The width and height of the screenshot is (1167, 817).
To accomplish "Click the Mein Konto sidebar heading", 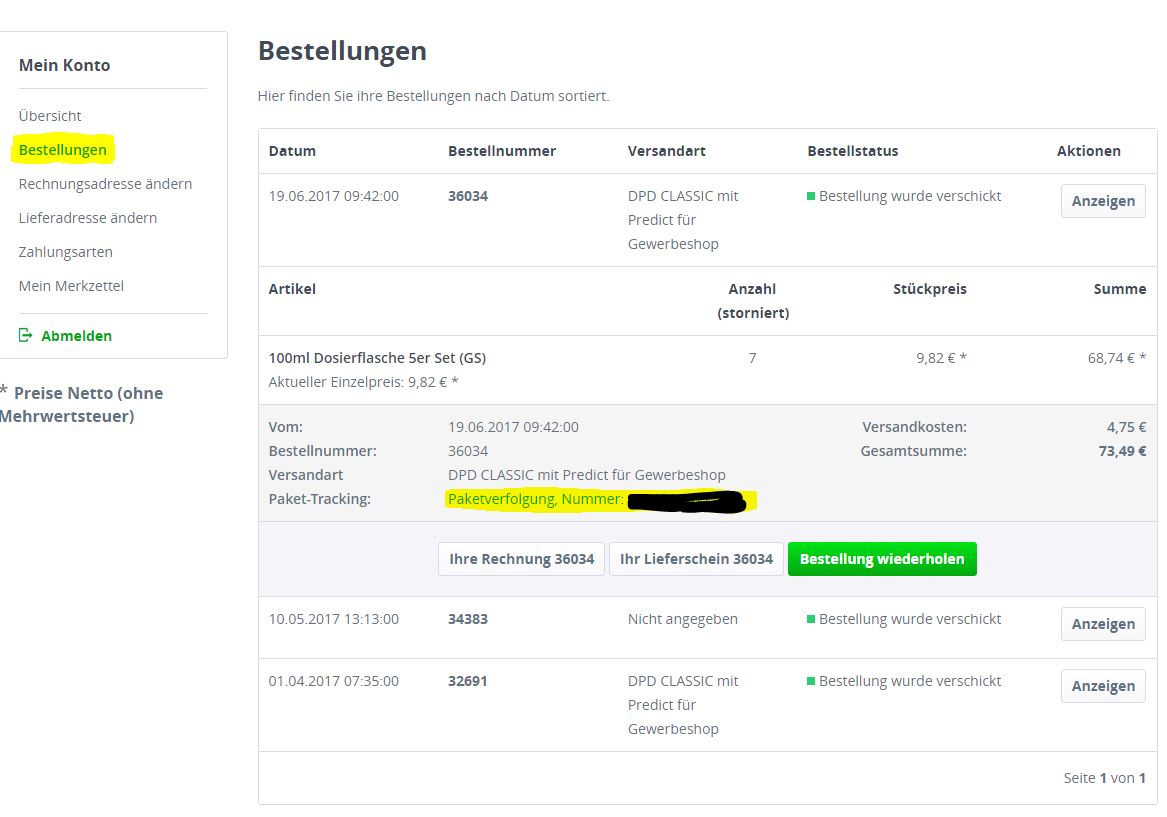I will coord(65,65).
